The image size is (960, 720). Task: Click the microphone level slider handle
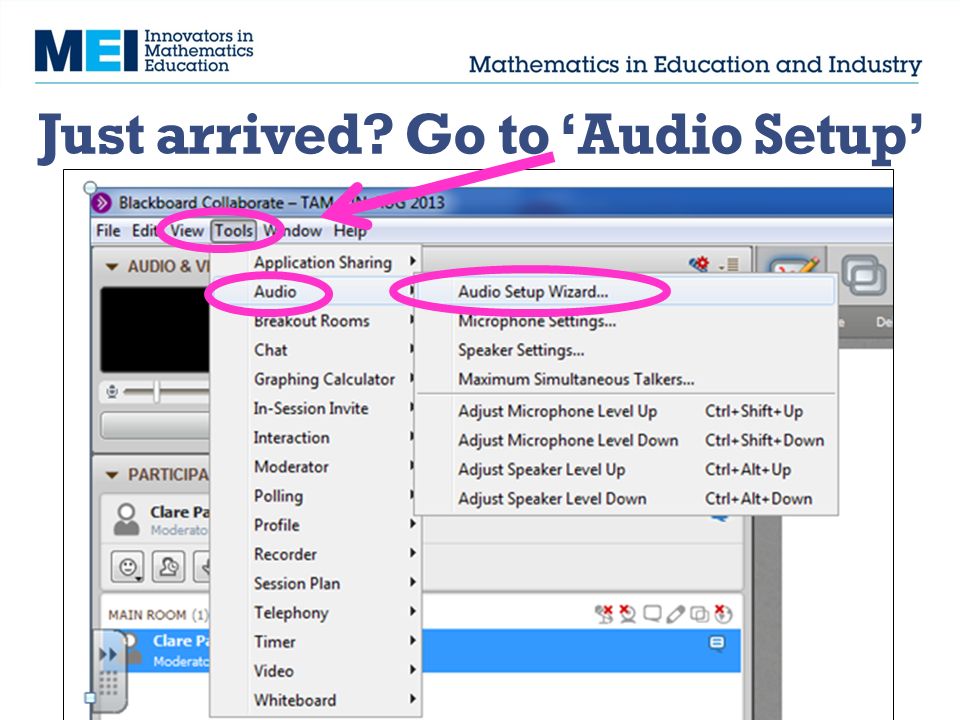pos(157,391)
